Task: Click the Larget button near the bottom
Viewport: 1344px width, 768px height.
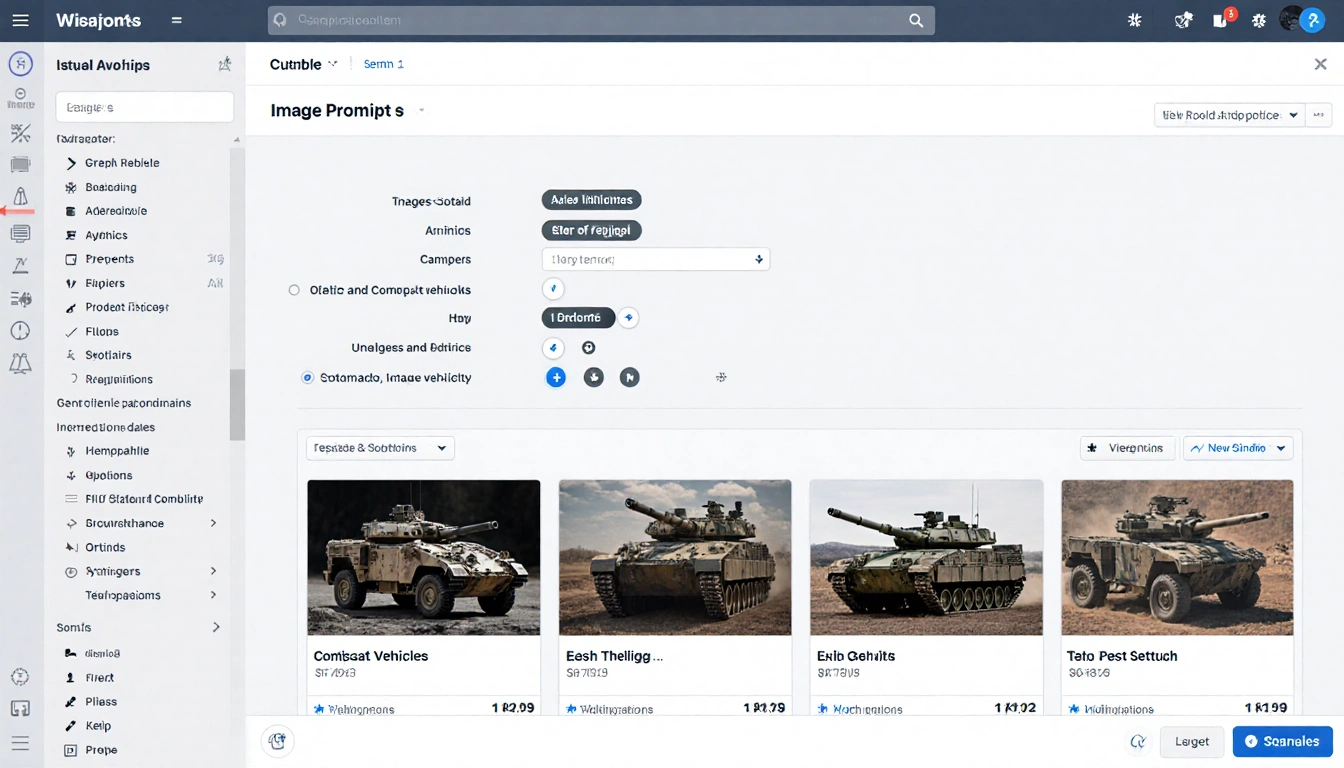Action: [x=1191, y=741]
